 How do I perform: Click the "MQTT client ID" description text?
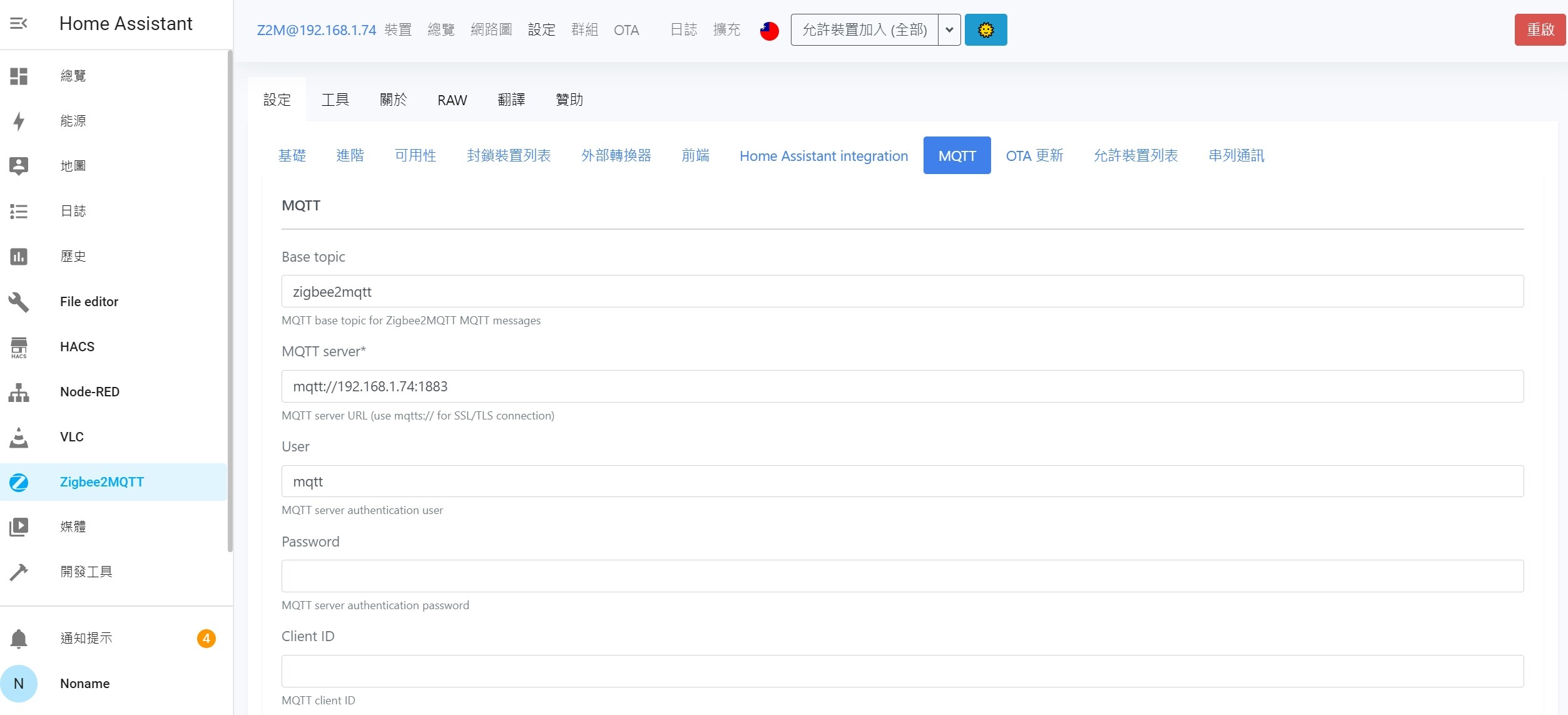click(318, 701)
